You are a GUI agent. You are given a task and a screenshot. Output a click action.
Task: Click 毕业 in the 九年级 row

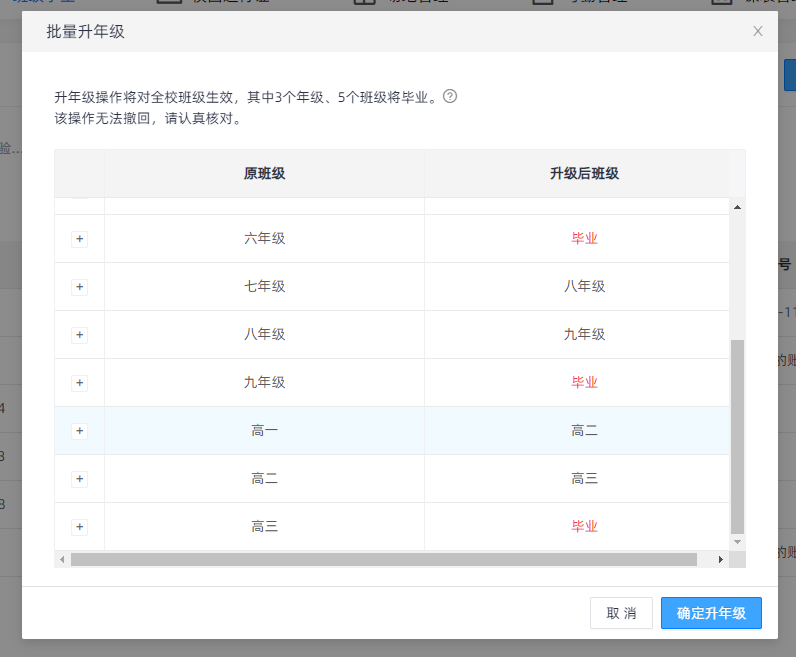coord(584,382)
